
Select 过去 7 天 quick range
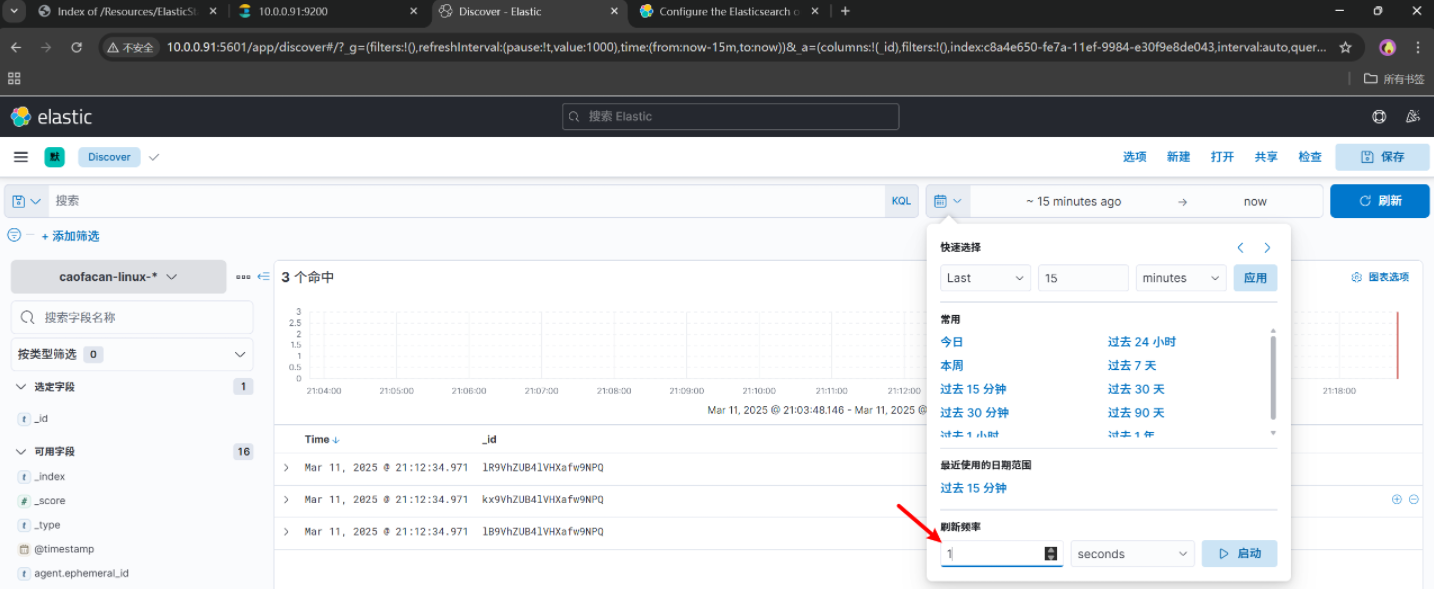(x=1132, y=366)
